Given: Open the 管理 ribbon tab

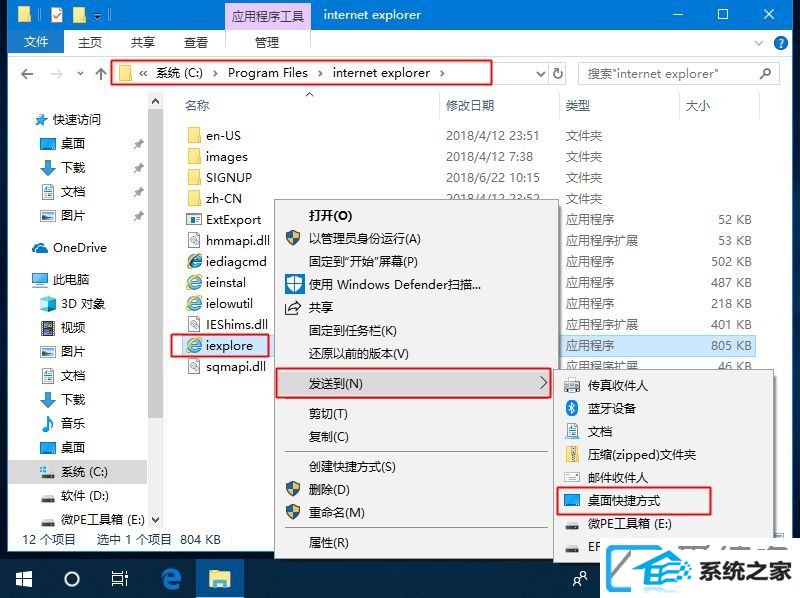Looking at the screenshot, I should (x=267, y=42).
